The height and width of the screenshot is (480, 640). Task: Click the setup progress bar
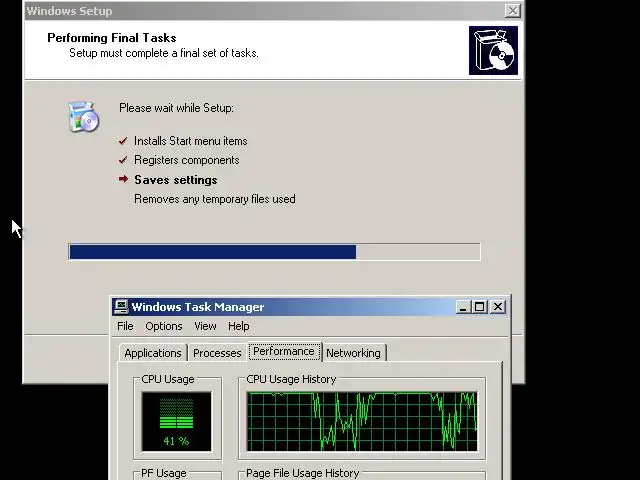point(274,252)
